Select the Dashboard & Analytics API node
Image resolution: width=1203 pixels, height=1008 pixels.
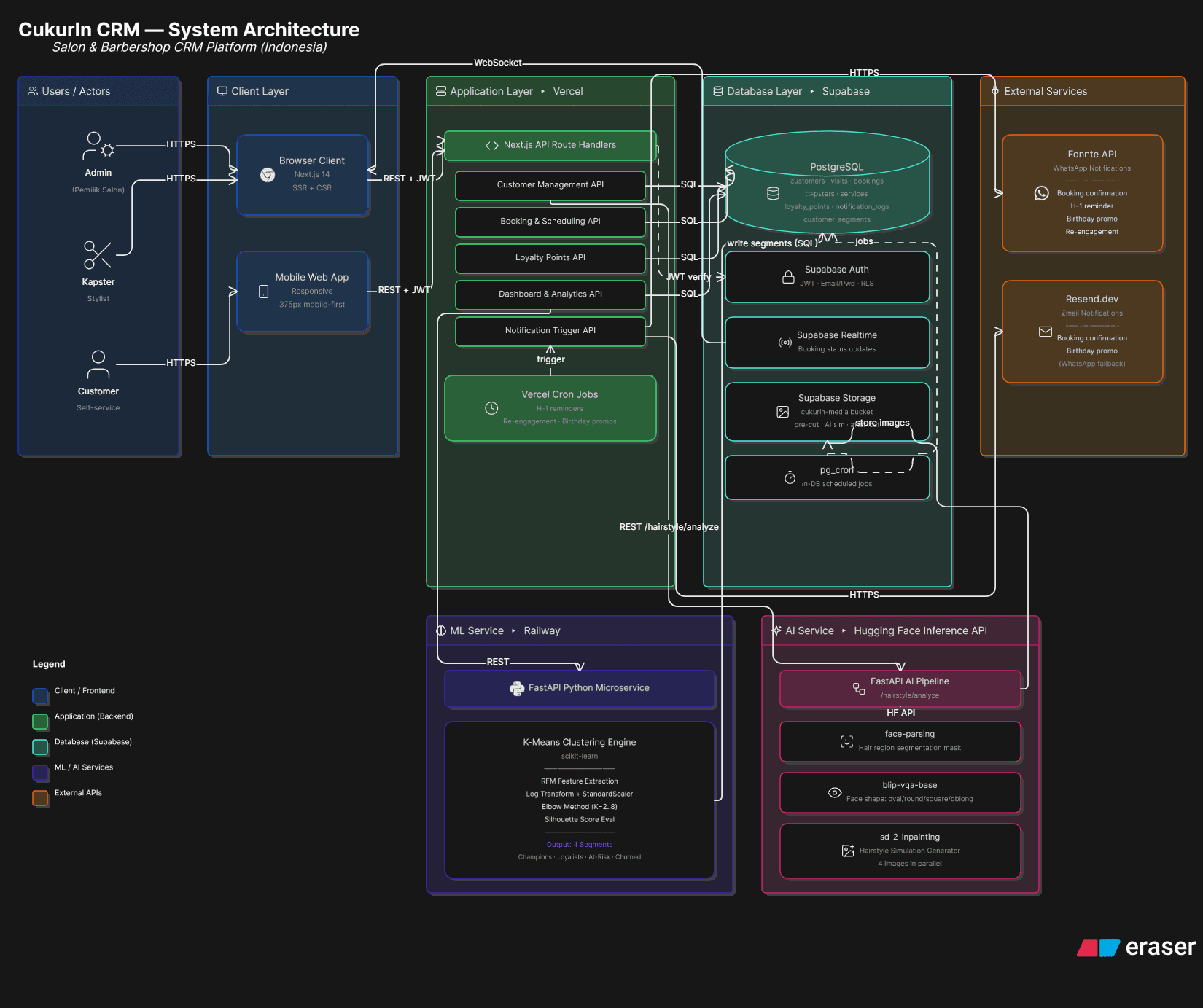(550, 294)
